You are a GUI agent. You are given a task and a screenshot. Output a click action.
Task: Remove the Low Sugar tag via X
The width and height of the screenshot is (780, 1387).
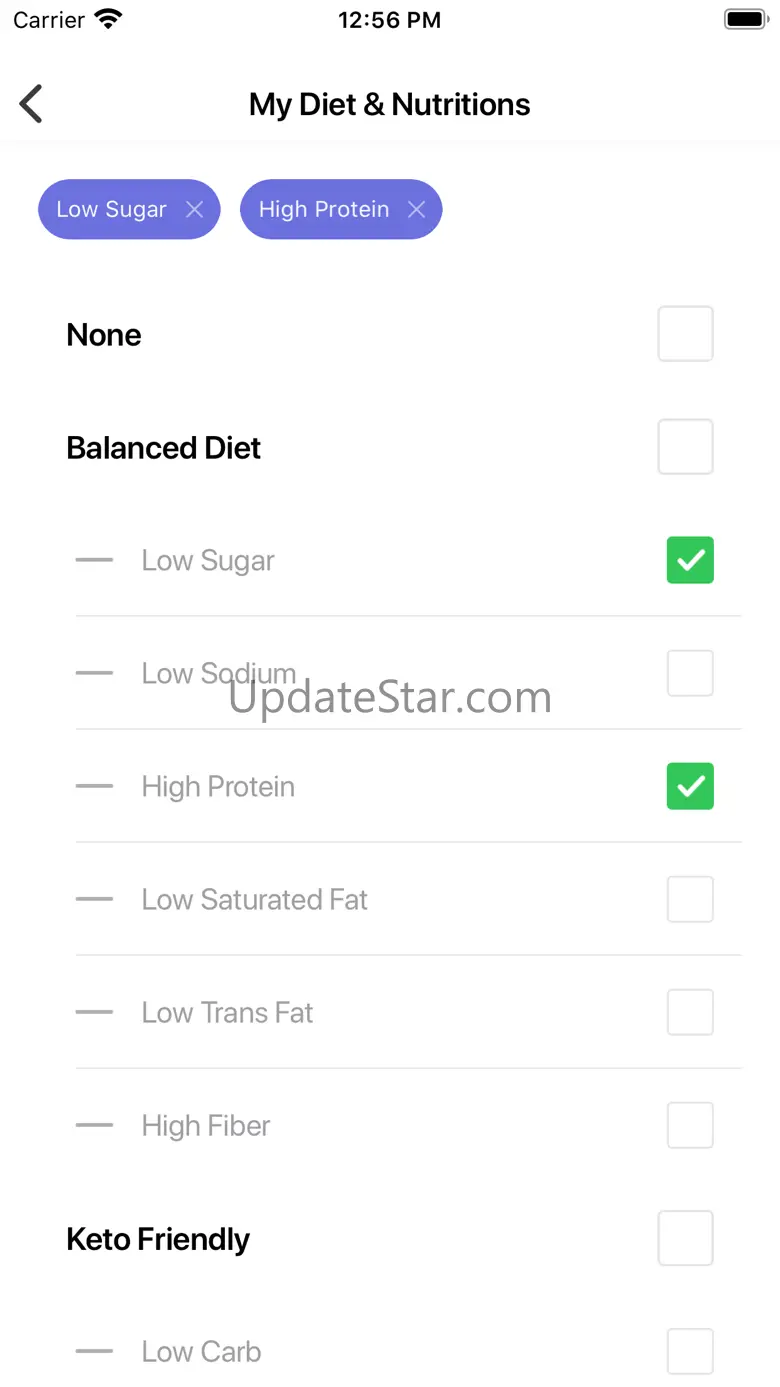[195, 209]
